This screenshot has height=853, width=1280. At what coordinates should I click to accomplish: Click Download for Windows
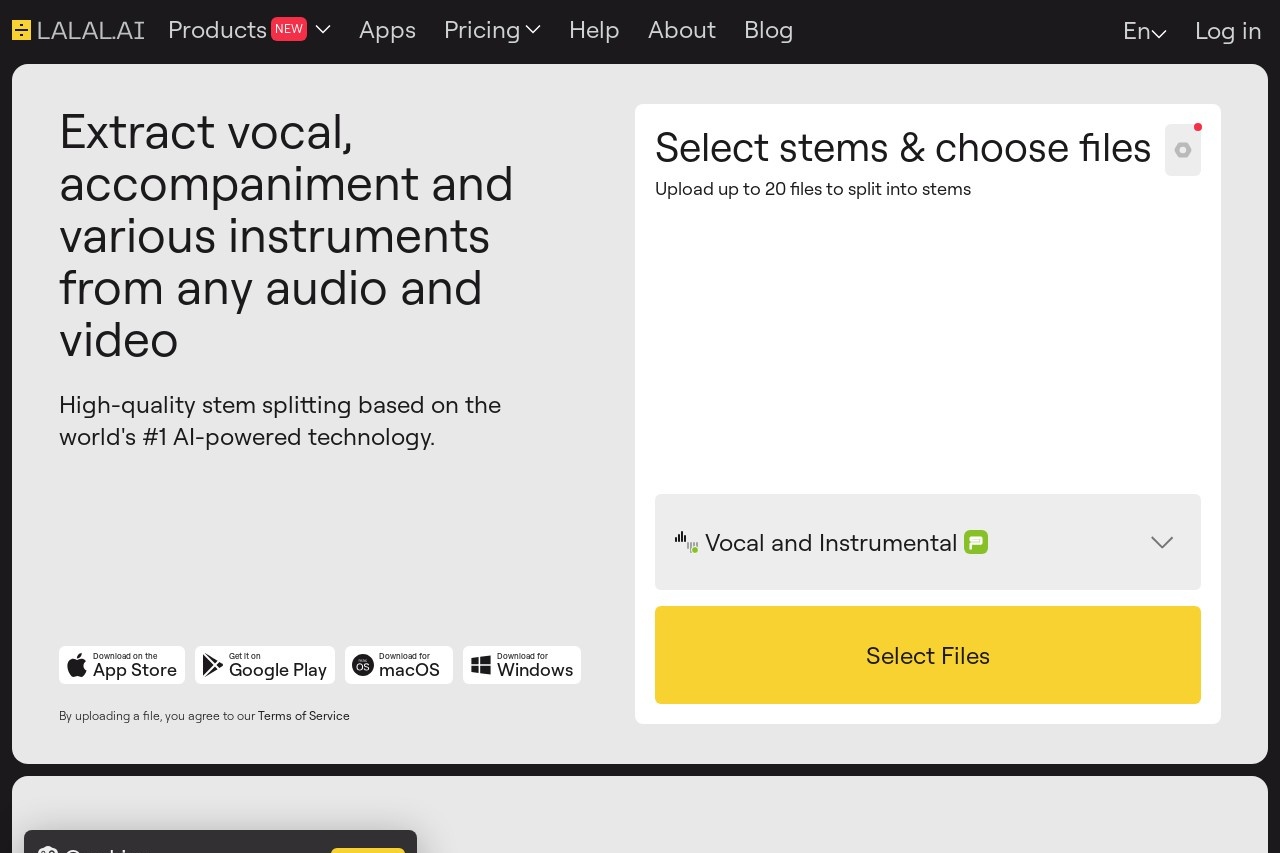point(521,664)
